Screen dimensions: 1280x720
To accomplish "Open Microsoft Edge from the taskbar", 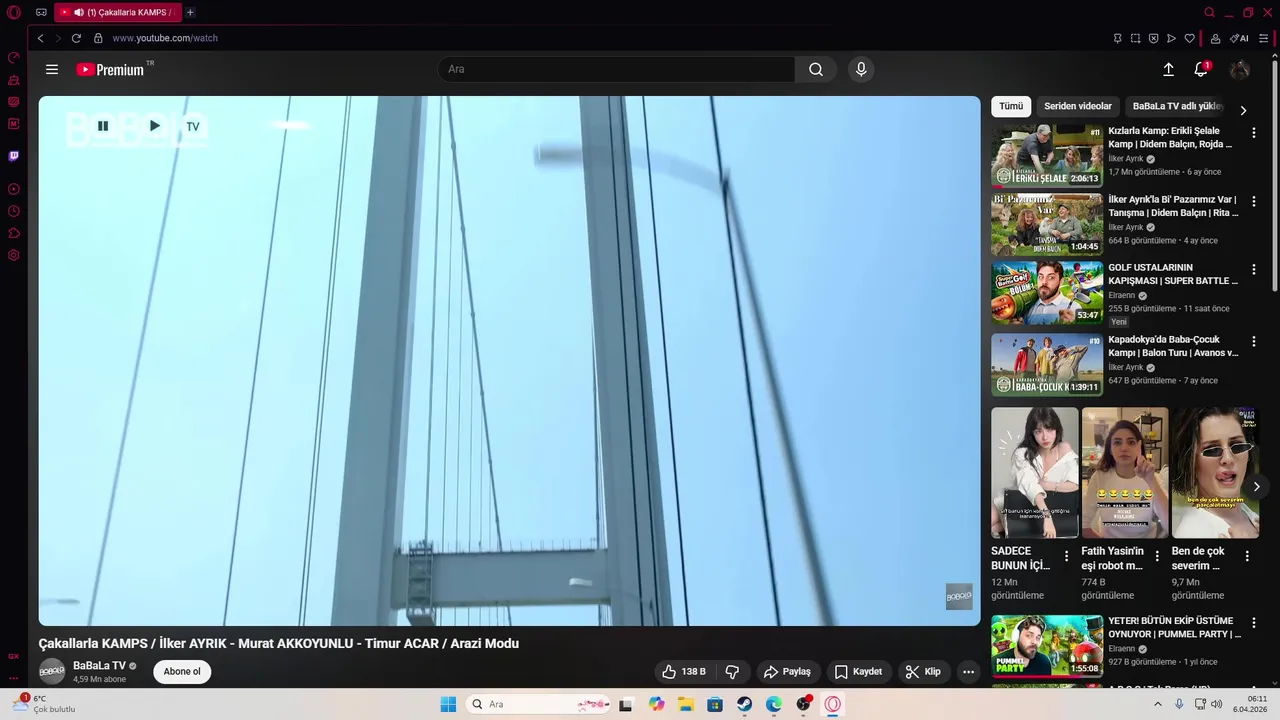I will (x=774, y=704).
